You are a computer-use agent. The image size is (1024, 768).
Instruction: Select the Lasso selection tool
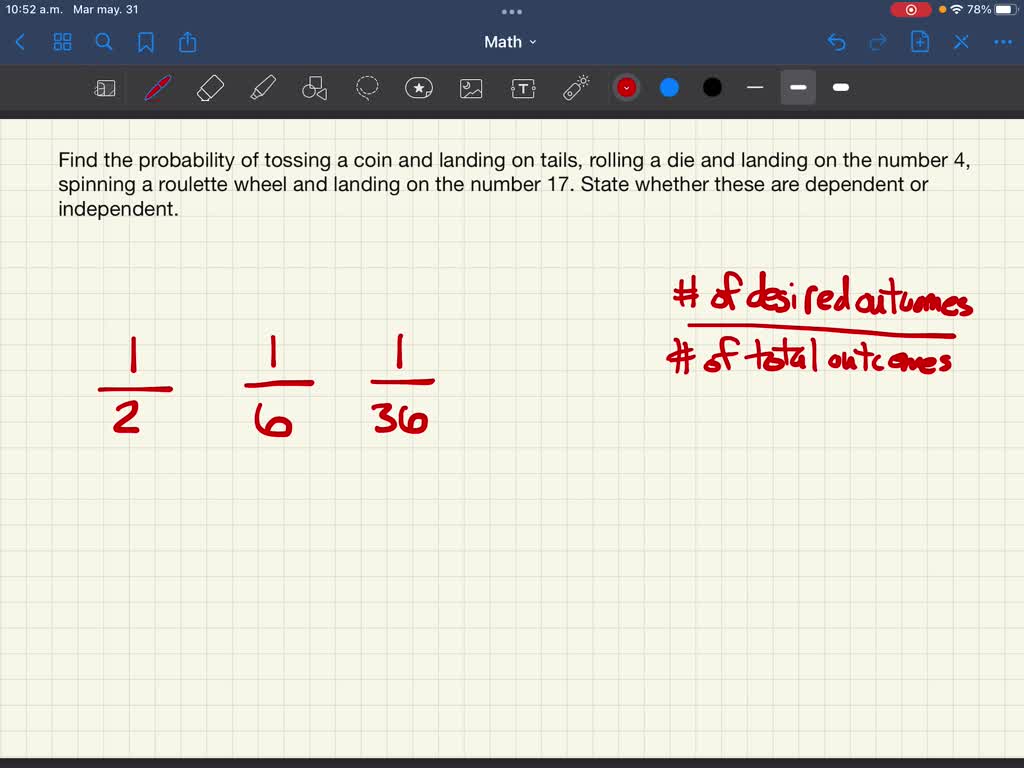coord(366,87)
